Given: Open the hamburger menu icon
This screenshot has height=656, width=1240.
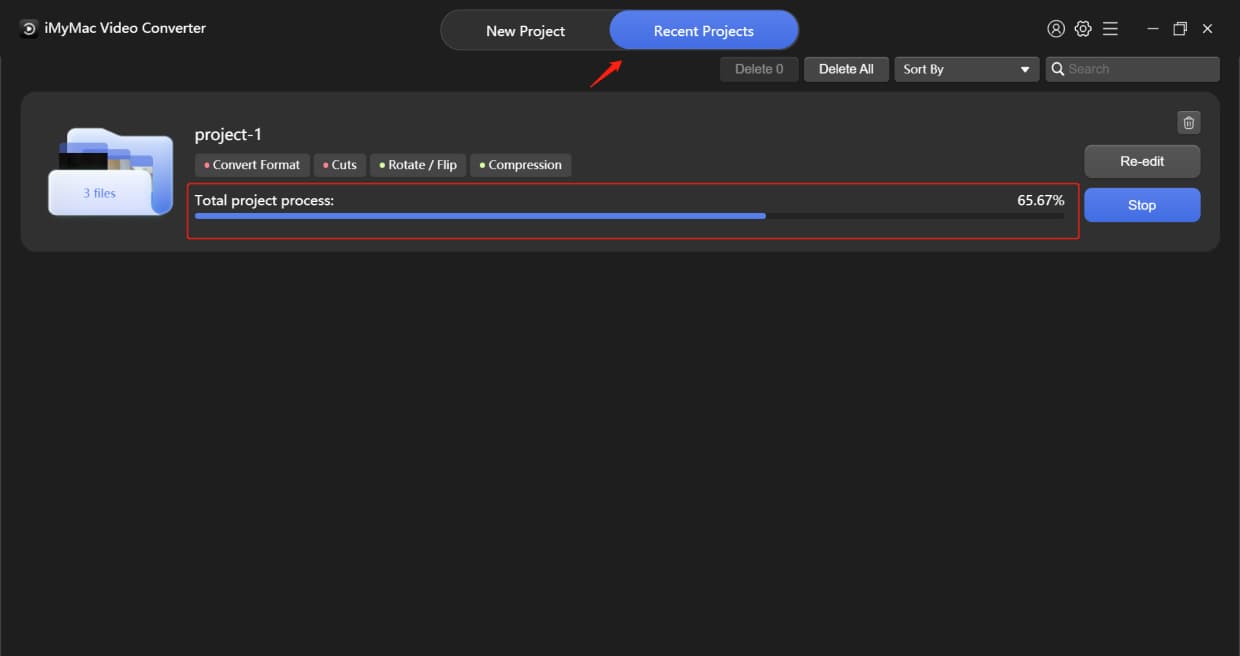Looking at the screenshot, I should coord(1110,28).
